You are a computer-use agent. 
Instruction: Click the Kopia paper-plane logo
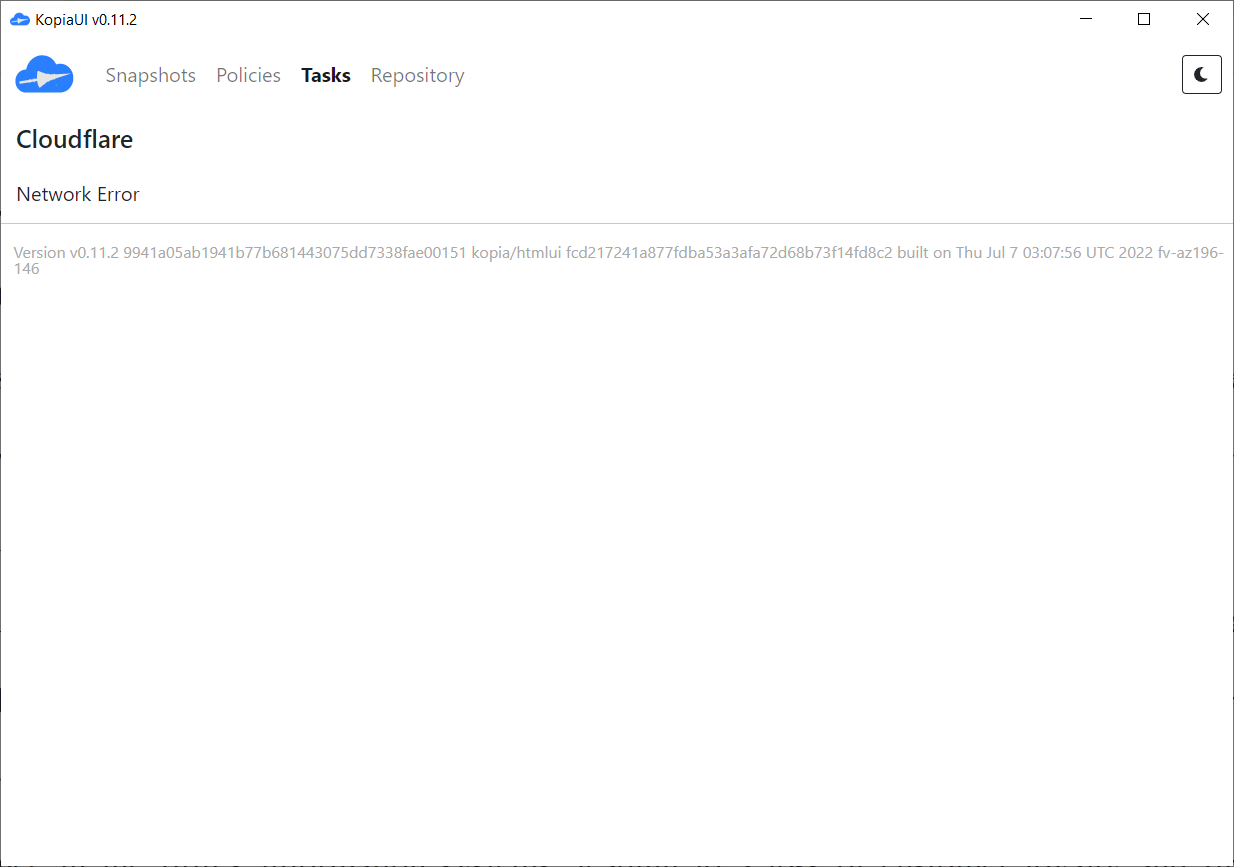point(44,74)
